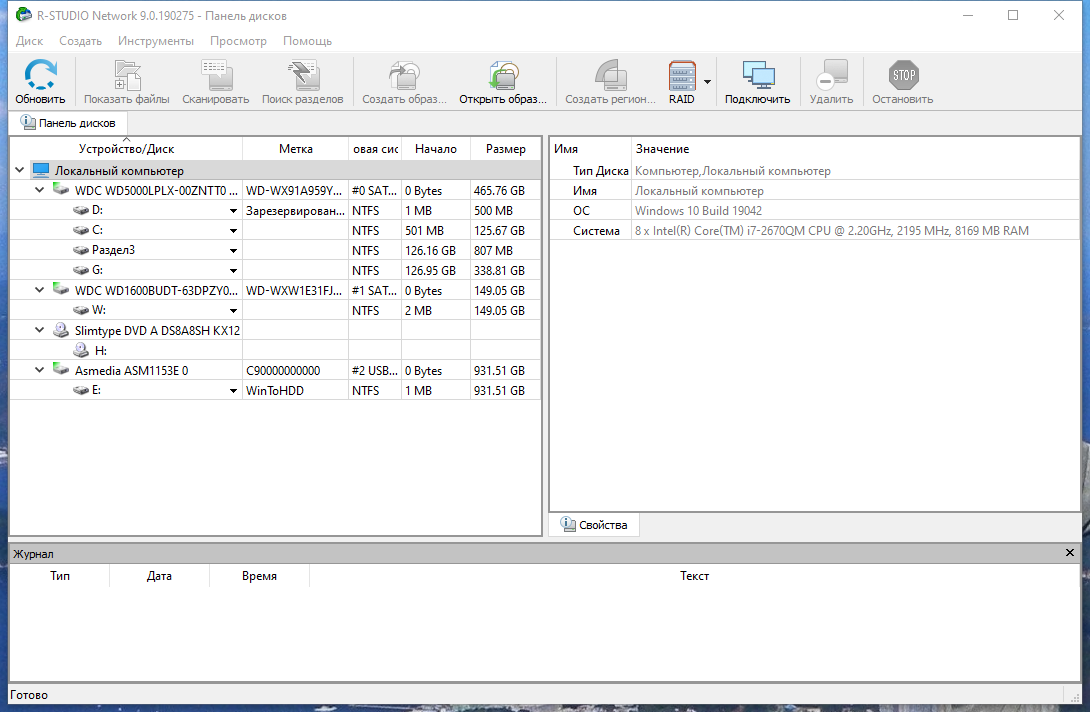Click the Windows 10 Build 19042 value
This screenshot has width=1090, height=712.
pyautogui.click(x=698, y=211)
